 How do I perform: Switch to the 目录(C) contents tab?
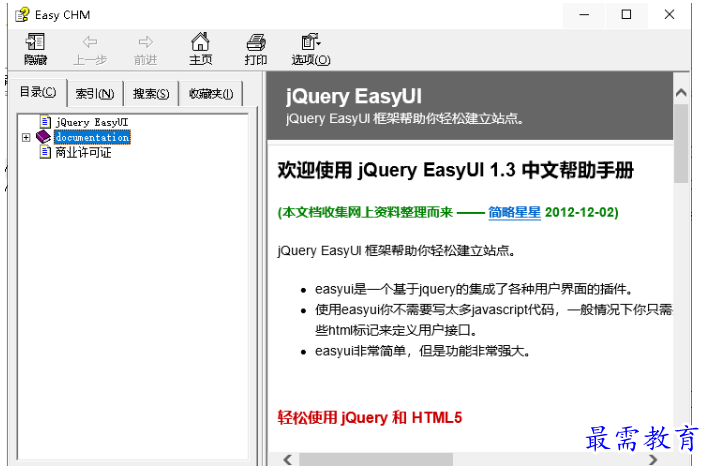[x=38, y=92]
